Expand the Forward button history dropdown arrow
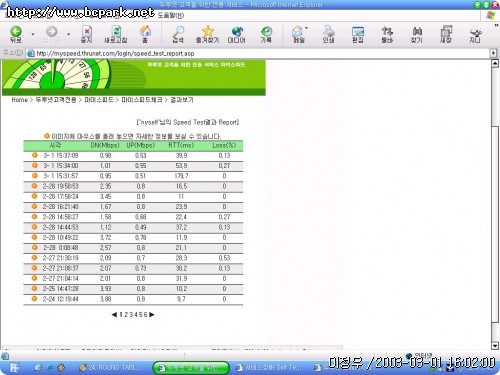The width and height of the screenshot is (500, 375). tap(68, 34)
